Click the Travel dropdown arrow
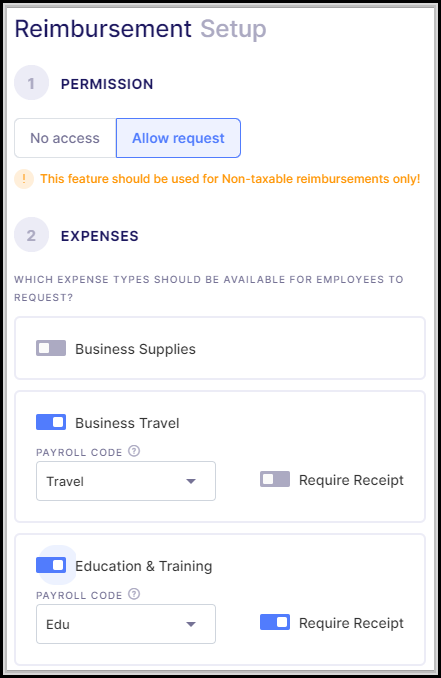 (191, 481)
